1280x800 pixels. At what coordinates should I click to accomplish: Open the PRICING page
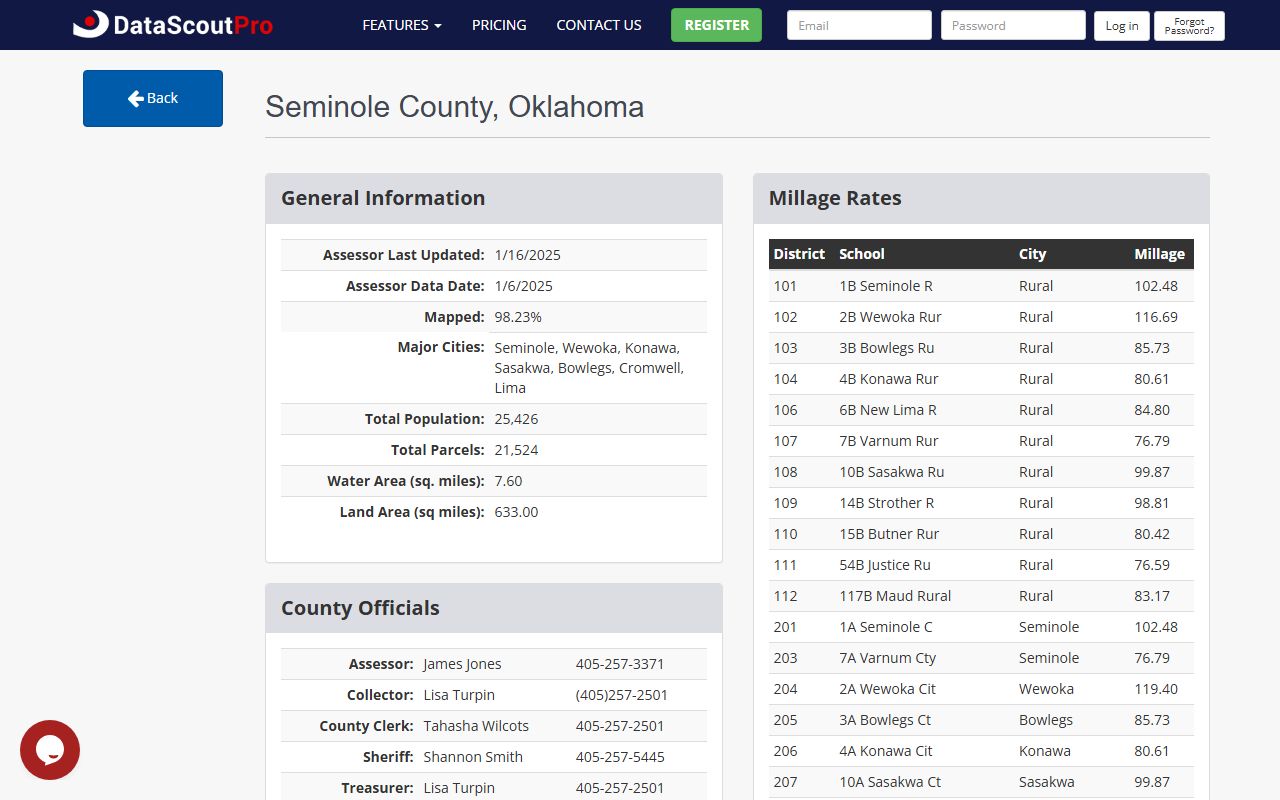pos(499,25)
